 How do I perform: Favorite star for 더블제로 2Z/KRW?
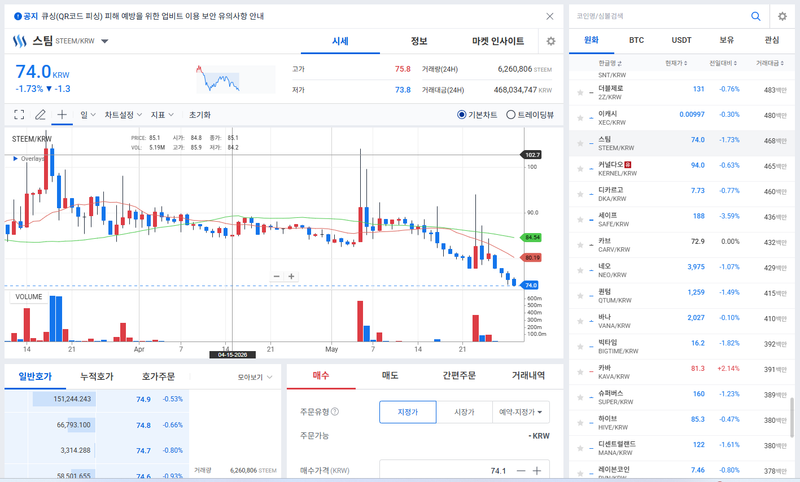(x=580, y=92)
